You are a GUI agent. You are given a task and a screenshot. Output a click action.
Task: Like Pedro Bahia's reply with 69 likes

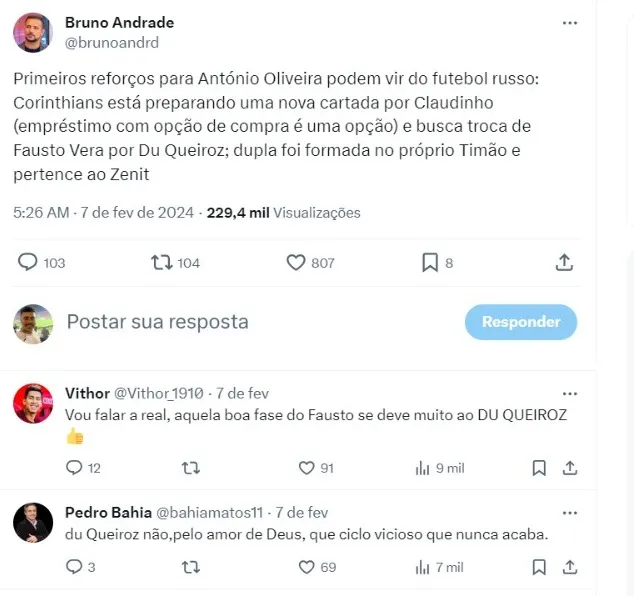306,567
